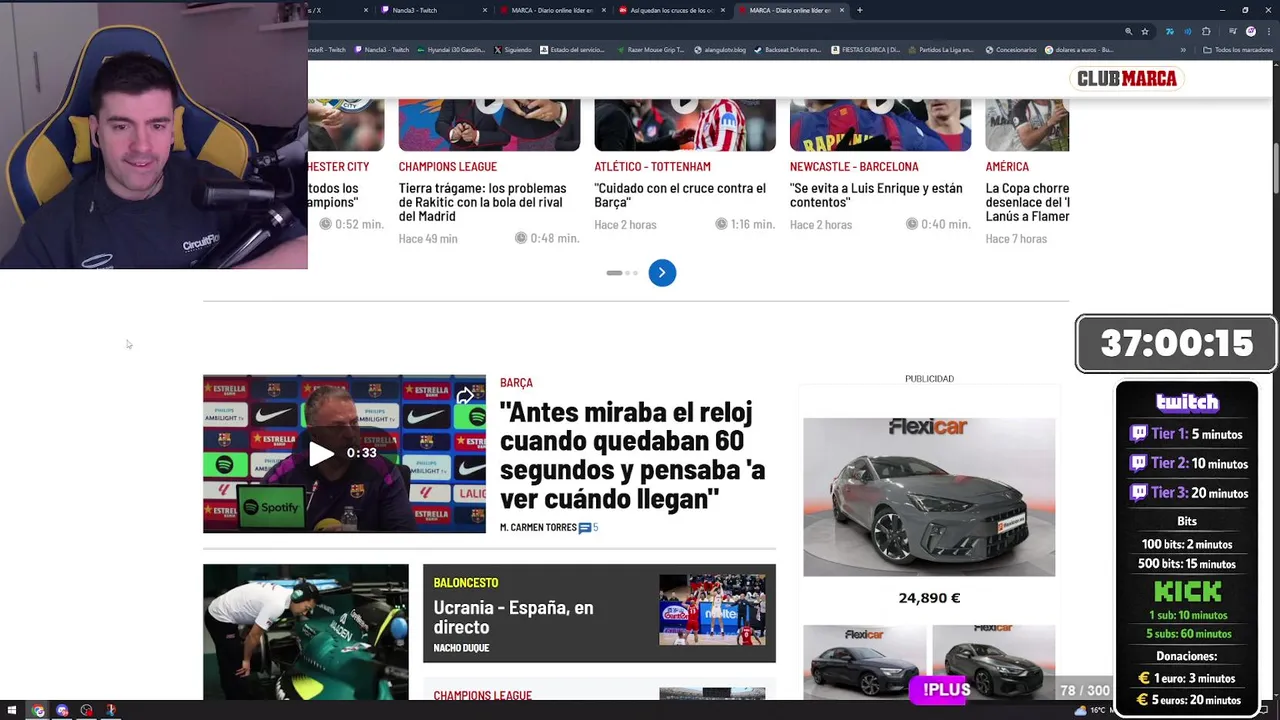Open the 'Ucrania - España, en directo' story

coord(513,617)
